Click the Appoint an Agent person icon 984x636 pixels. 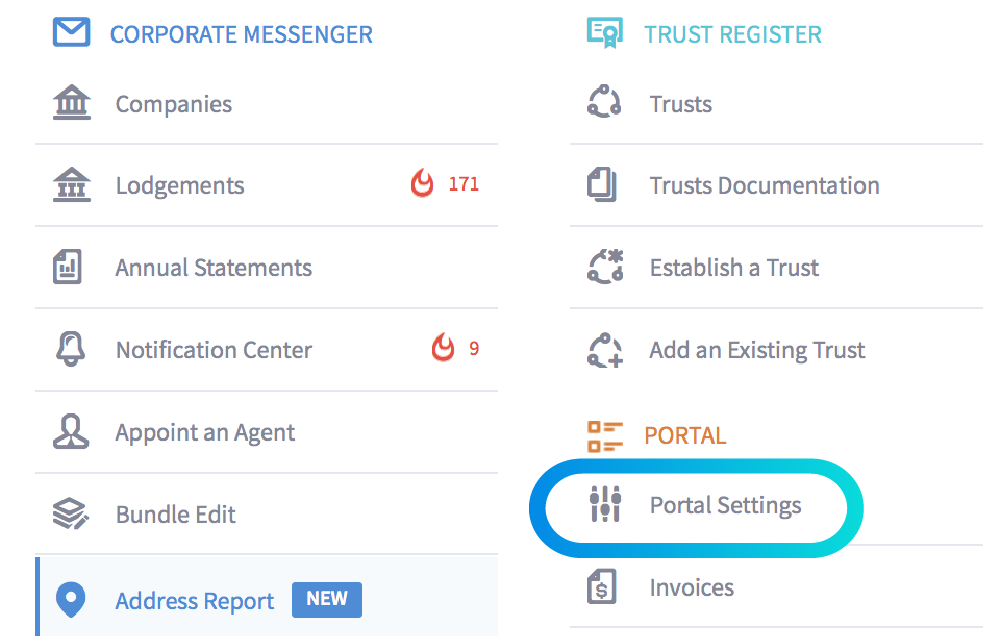[71, 432]
